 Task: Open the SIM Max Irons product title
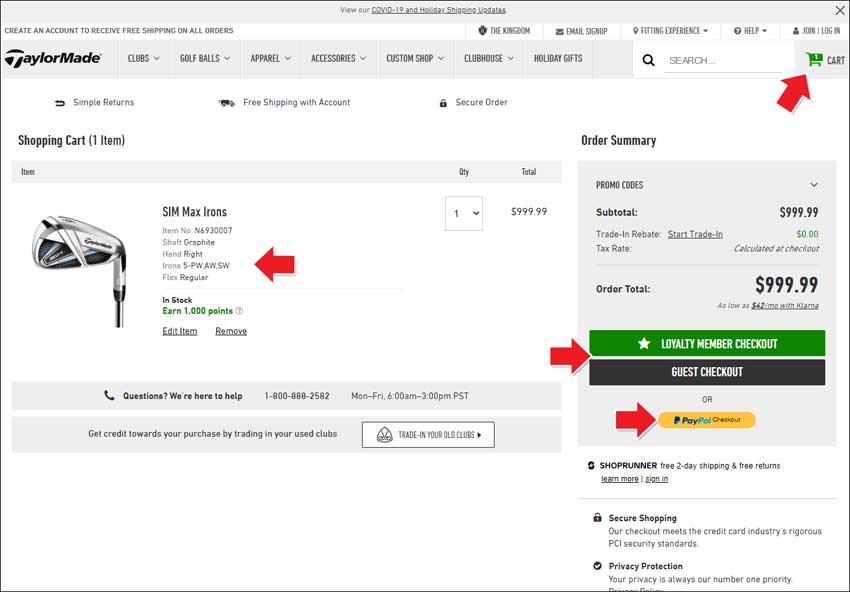(195, 212)
